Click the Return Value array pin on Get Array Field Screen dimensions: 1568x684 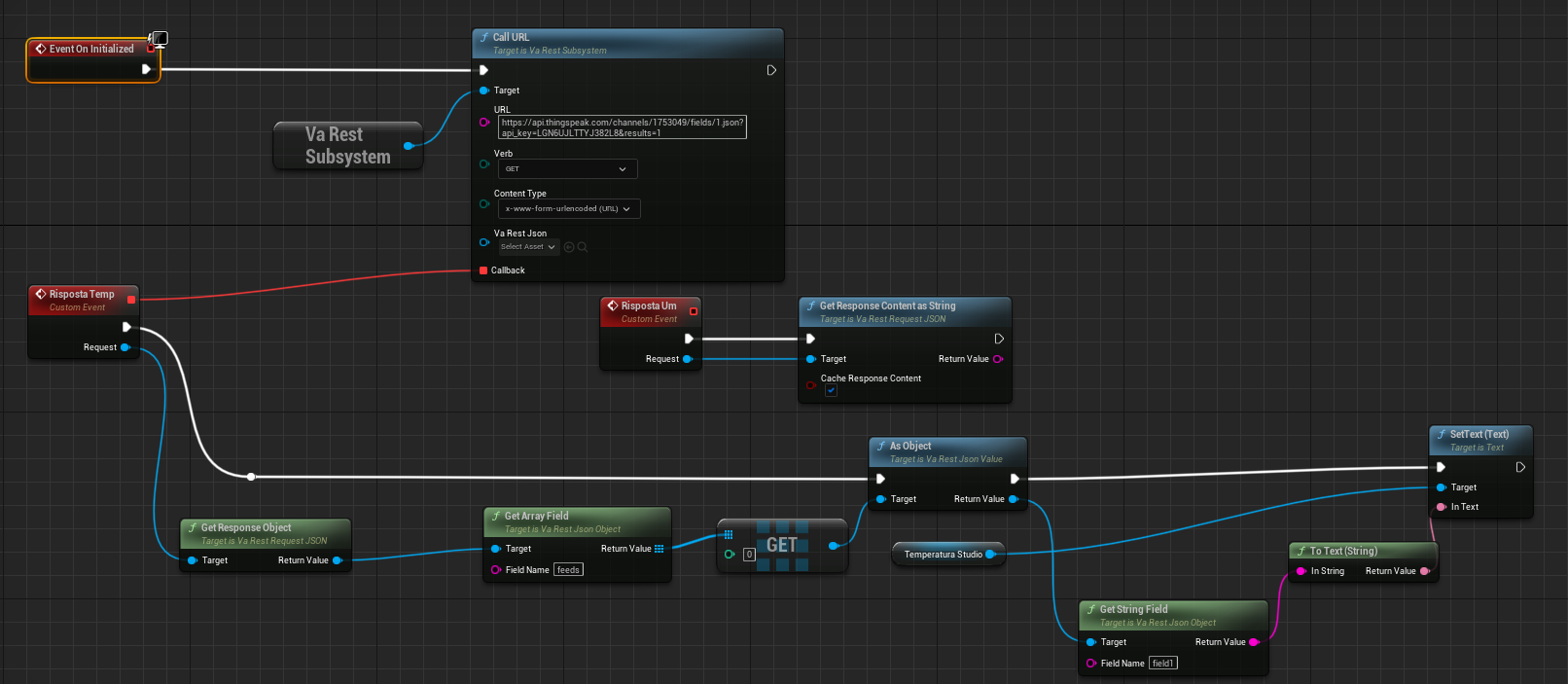659,549
